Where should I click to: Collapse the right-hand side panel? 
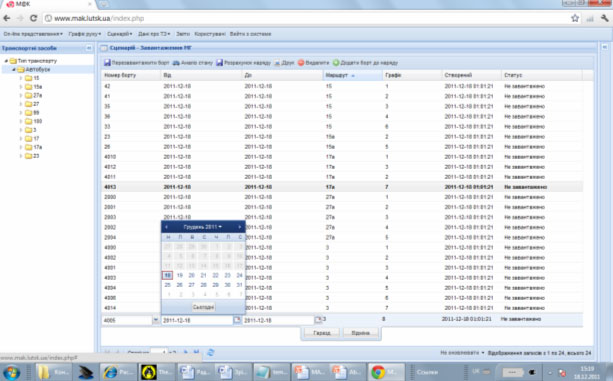tap(604, 47)
